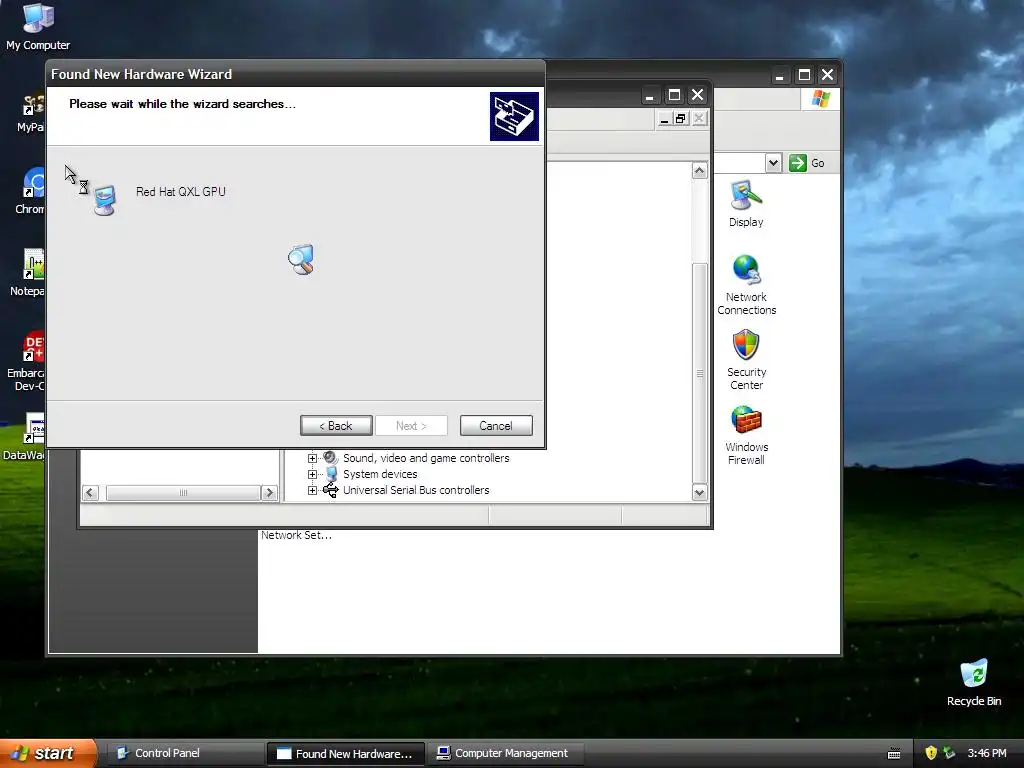Open Security Center in Control Panel
The width and height of the screenshot is (1024, 768).
(x=746, y=360)
